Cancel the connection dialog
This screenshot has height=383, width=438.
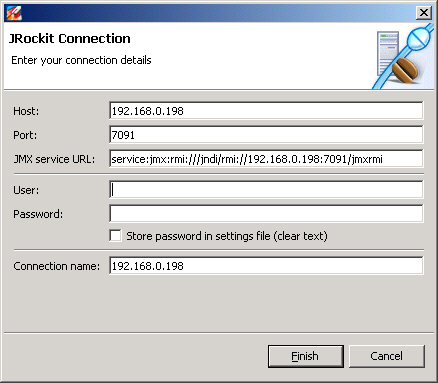[387, 356]
